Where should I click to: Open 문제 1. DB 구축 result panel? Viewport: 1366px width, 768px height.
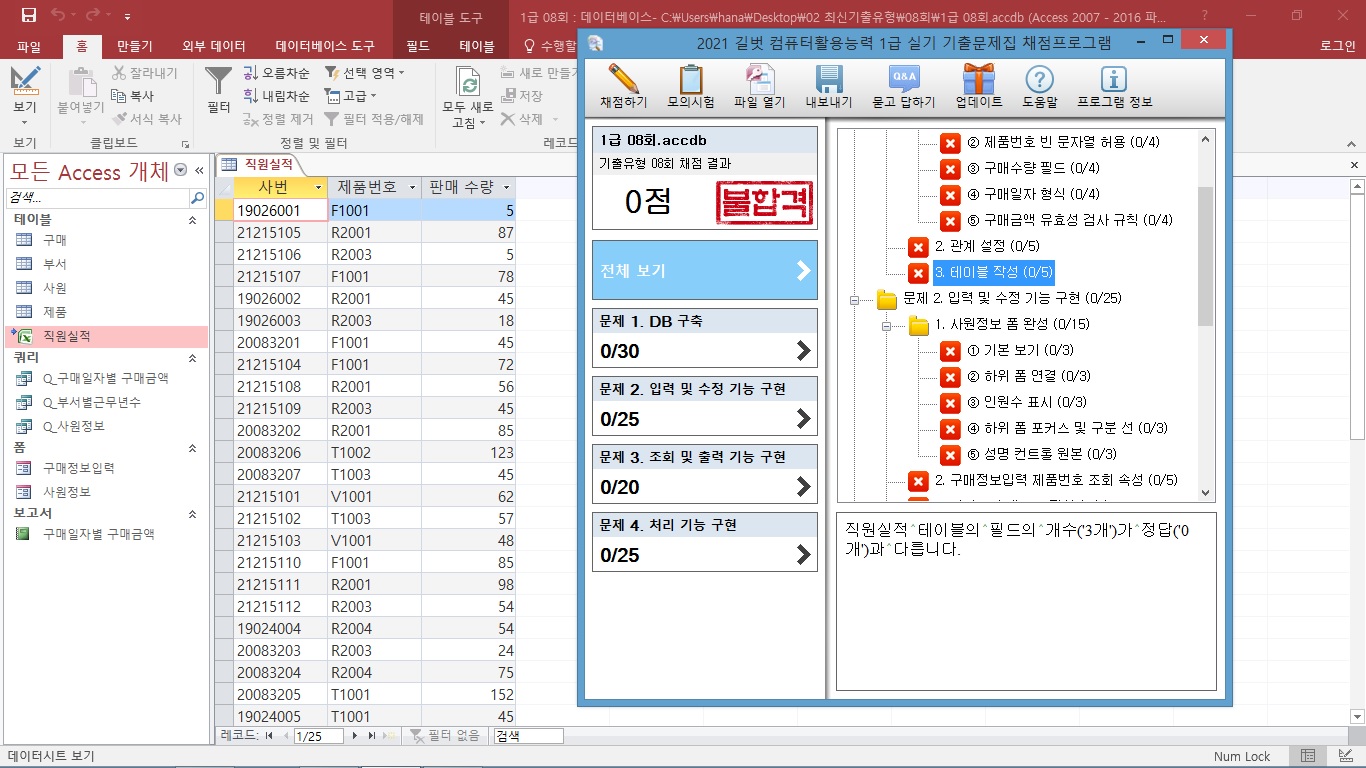coord(704,338)
